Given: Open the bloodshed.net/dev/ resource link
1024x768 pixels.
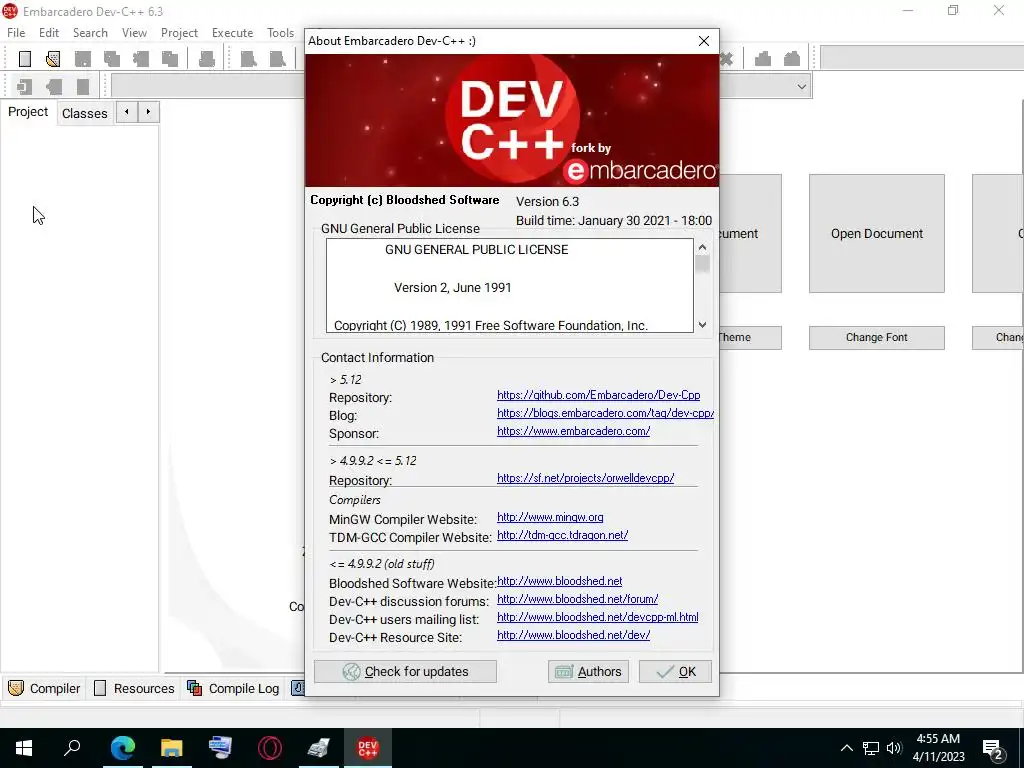Looking at the screenshot, I should (x=573, y=635).
